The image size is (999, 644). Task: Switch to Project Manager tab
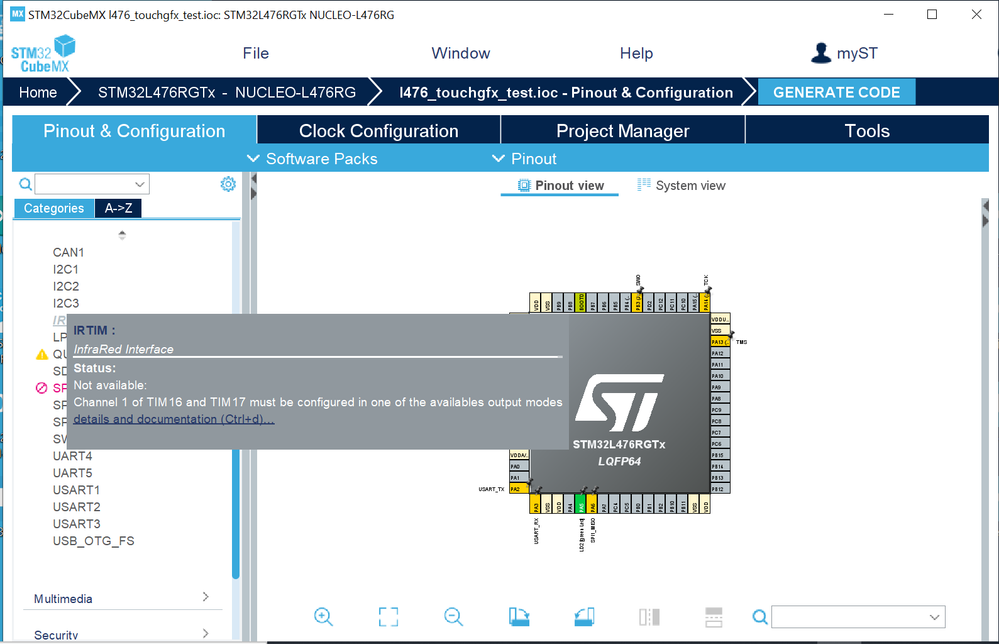coord(622,131)
